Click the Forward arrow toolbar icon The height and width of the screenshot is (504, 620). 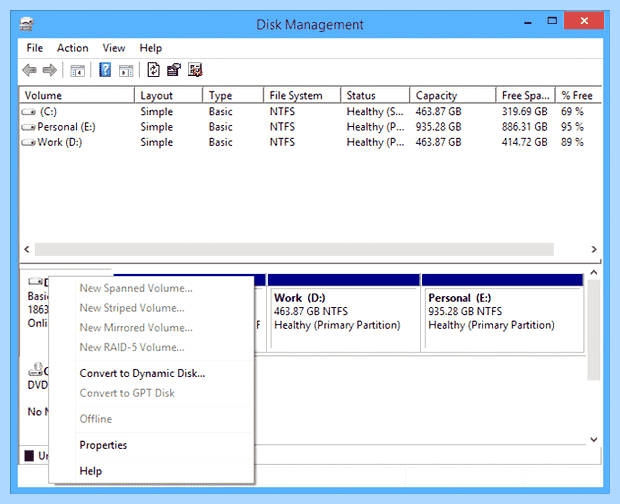49,70
